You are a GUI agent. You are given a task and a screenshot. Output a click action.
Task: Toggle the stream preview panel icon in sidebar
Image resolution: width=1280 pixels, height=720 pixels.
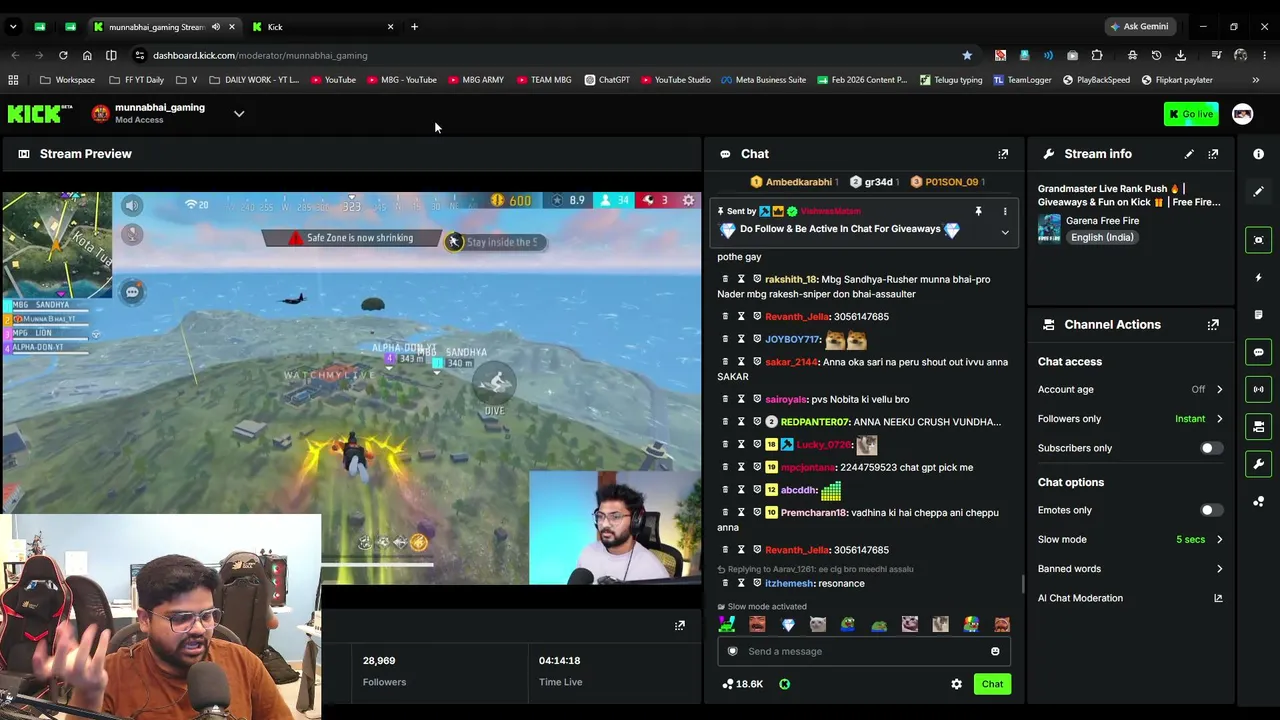[1259, 240]
